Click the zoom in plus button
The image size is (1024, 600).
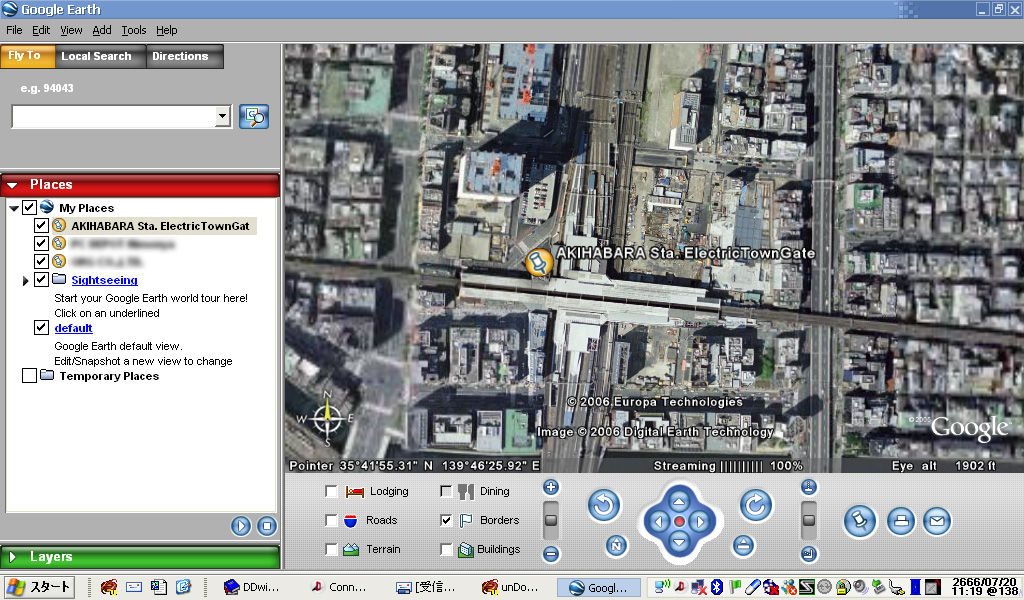click(x=551, y=487)
